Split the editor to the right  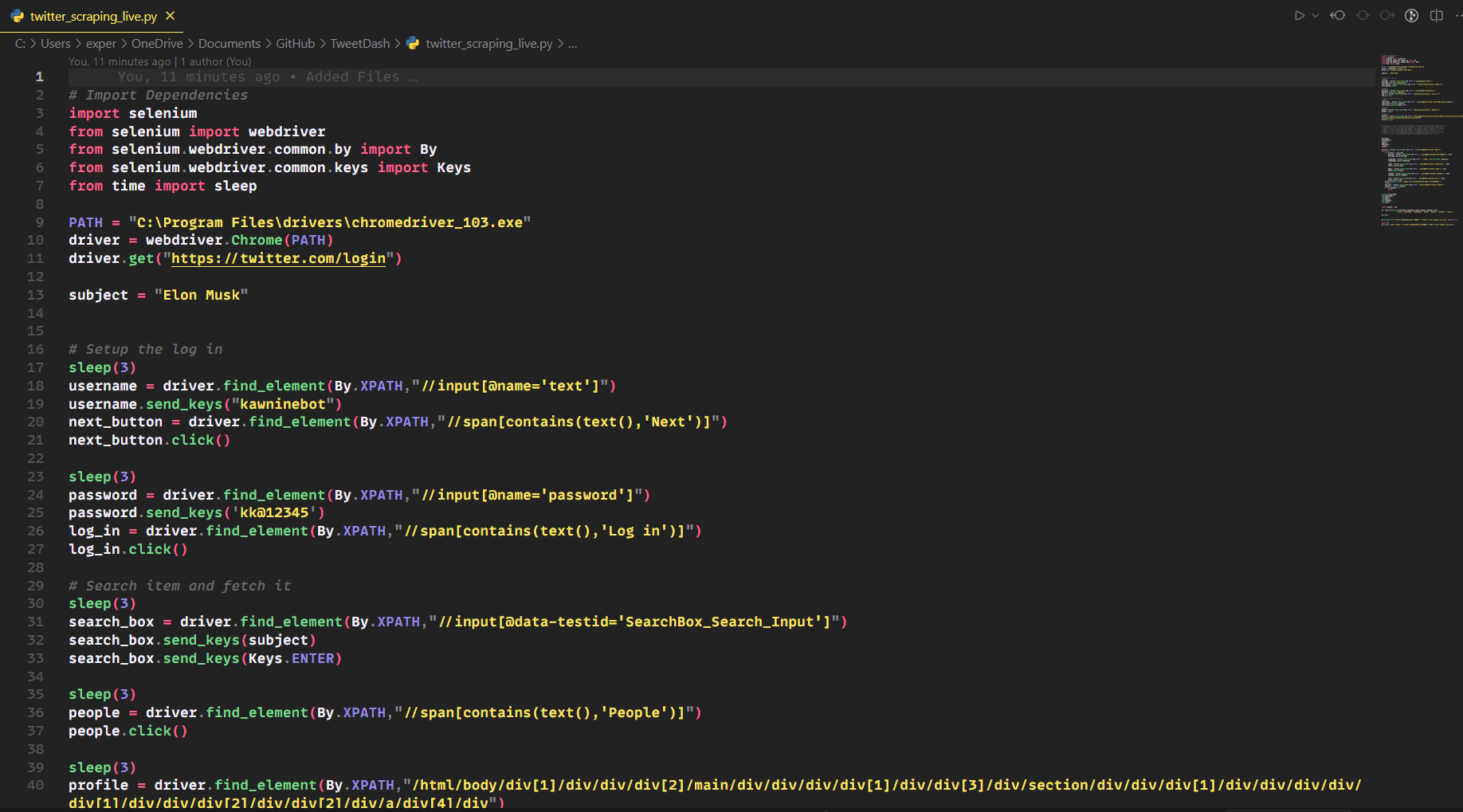pos(1437,15)
